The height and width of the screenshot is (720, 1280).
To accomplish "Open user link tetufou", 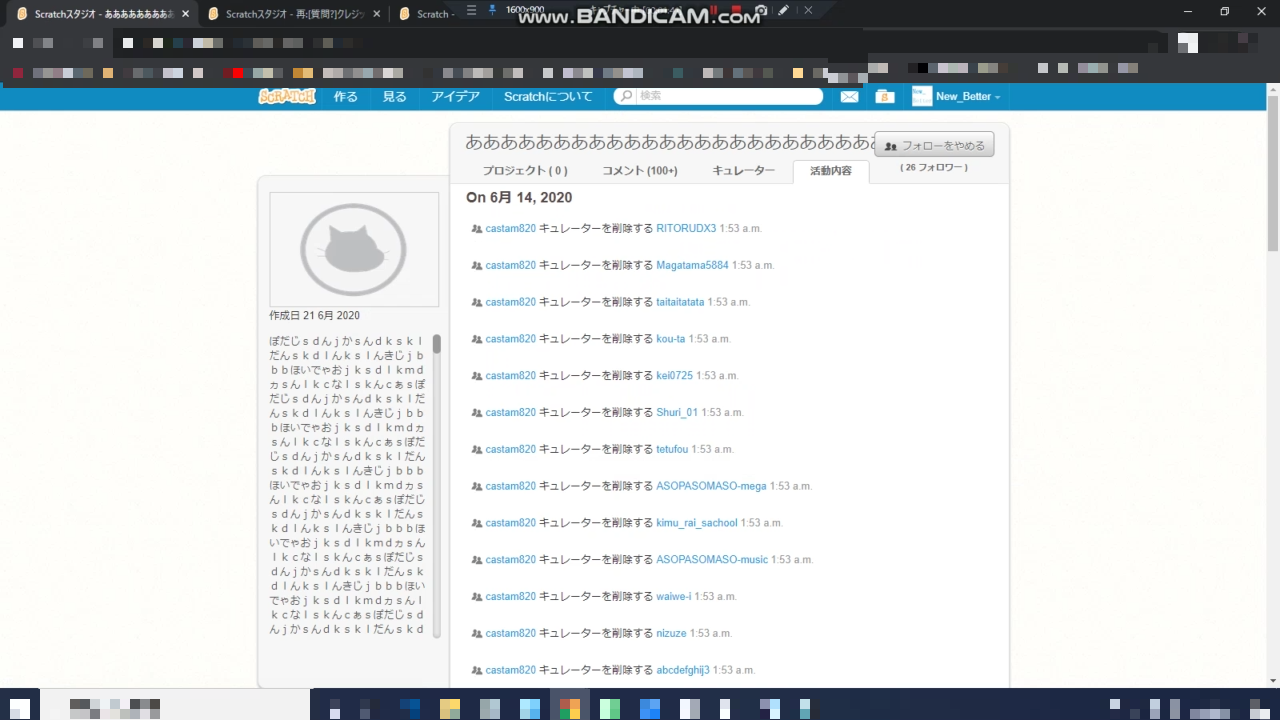I will tap(672, 449).
